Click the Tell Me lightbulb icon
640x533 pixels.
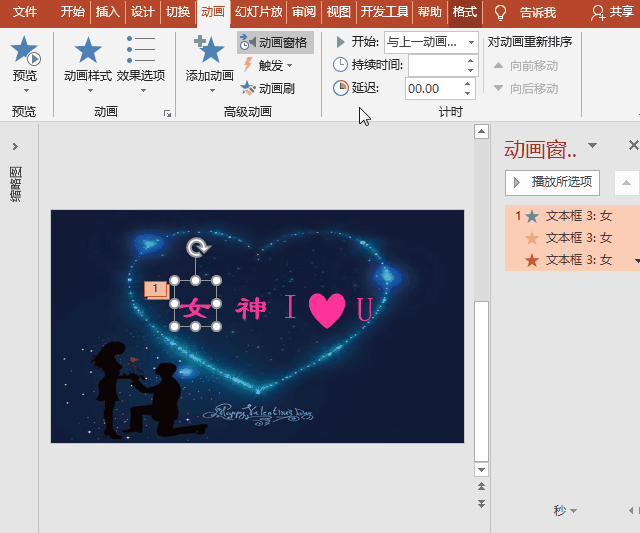point(500,13)
